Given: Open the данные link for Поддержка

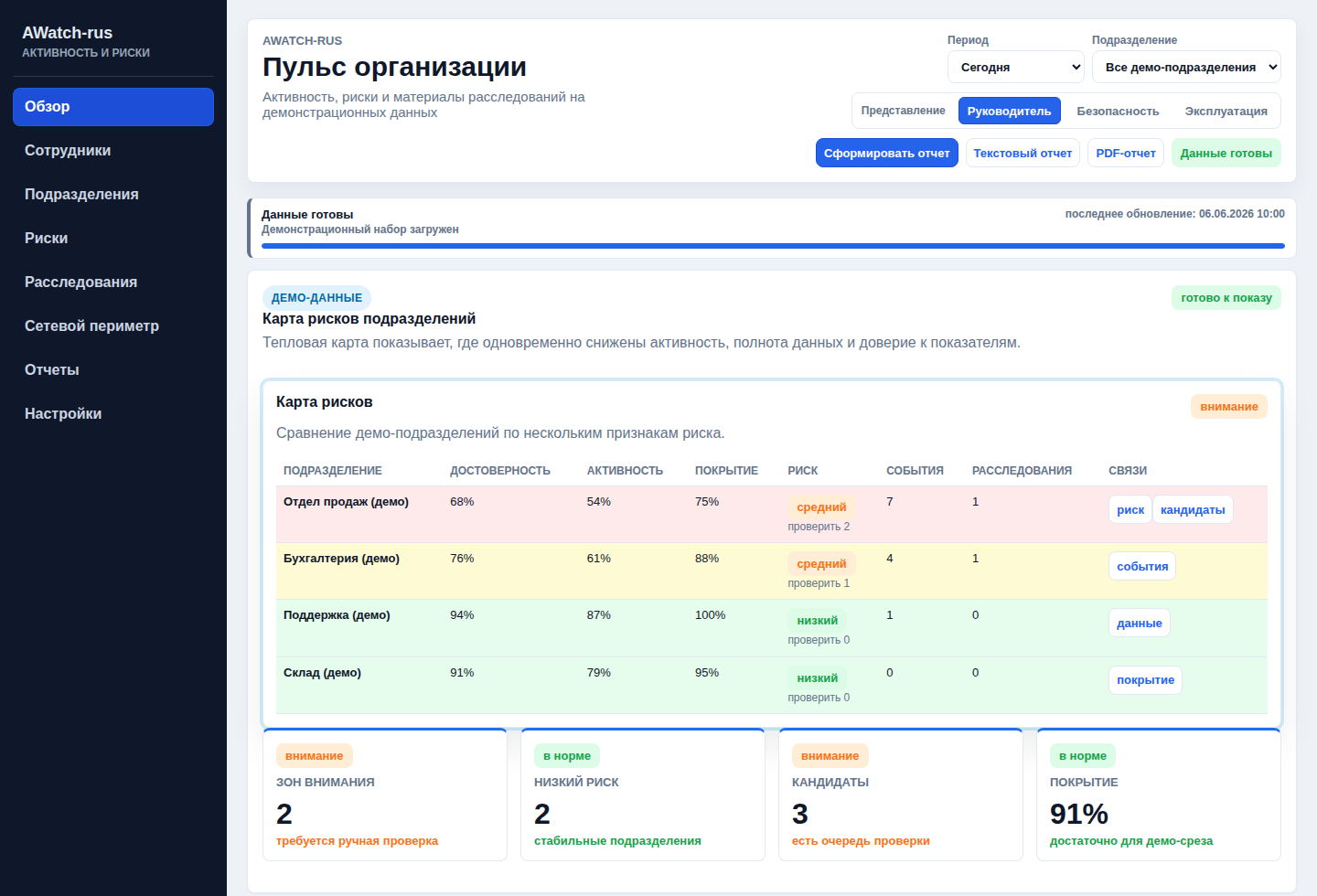Looking at the screenshot, I should [x=1140, y=623].
